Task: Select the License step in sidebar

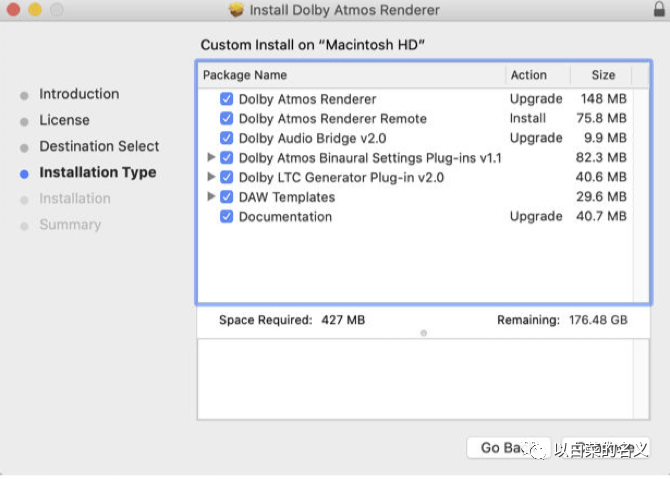Action: coord(64,120)
